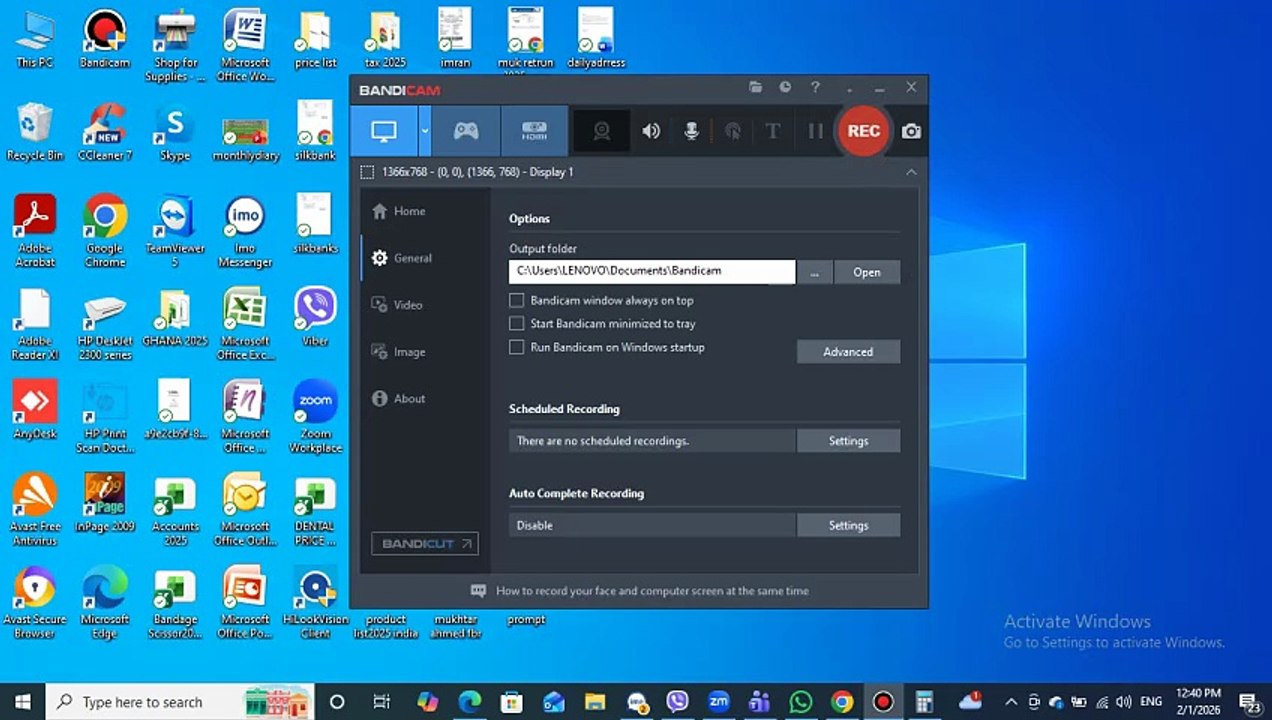This screenshot has height=720, width=1272.
Task: Toggle the speaker sound icon
Action: 651,131
